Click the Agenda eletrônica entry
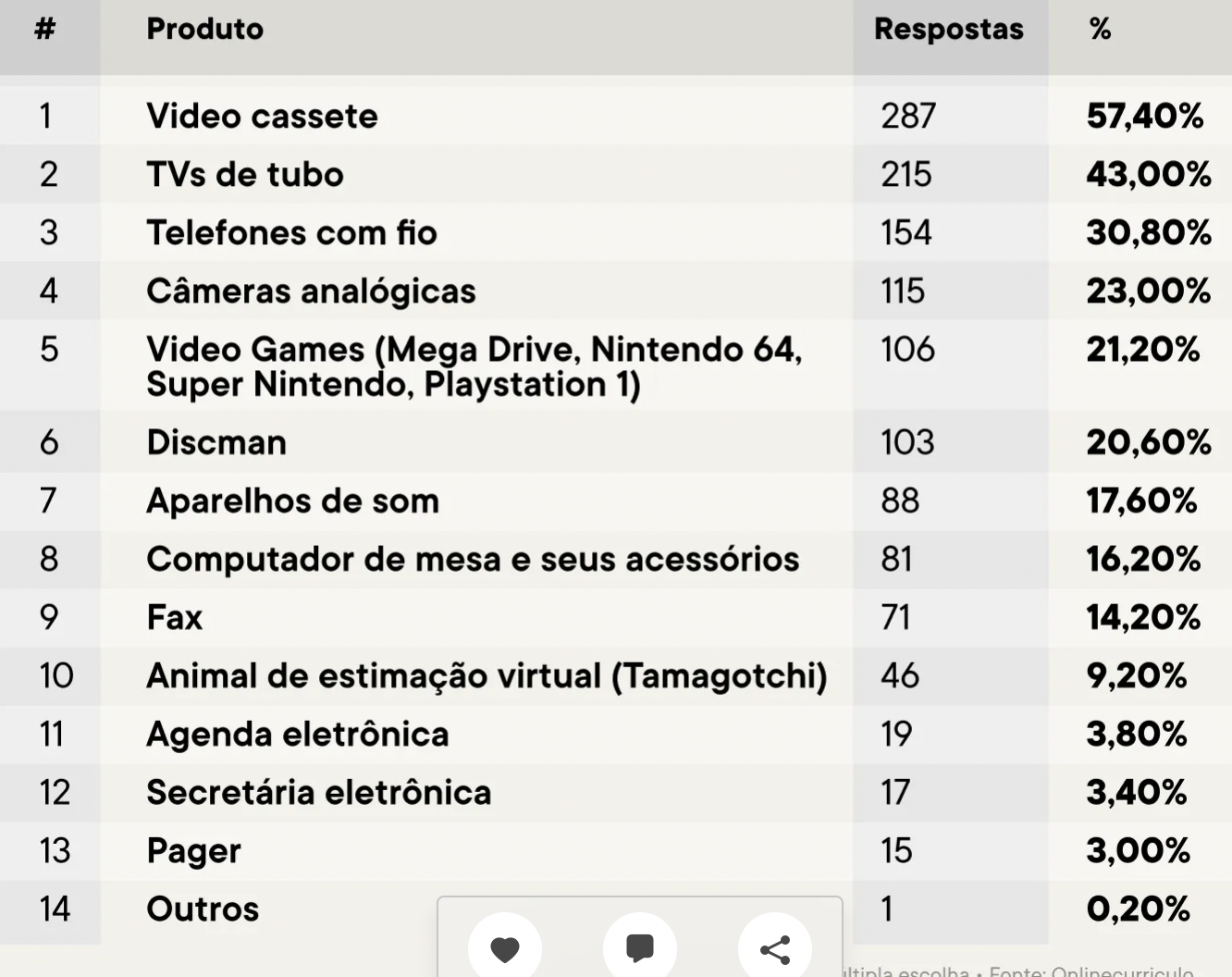Viewport: 1232px width, 977px height. 298,734
